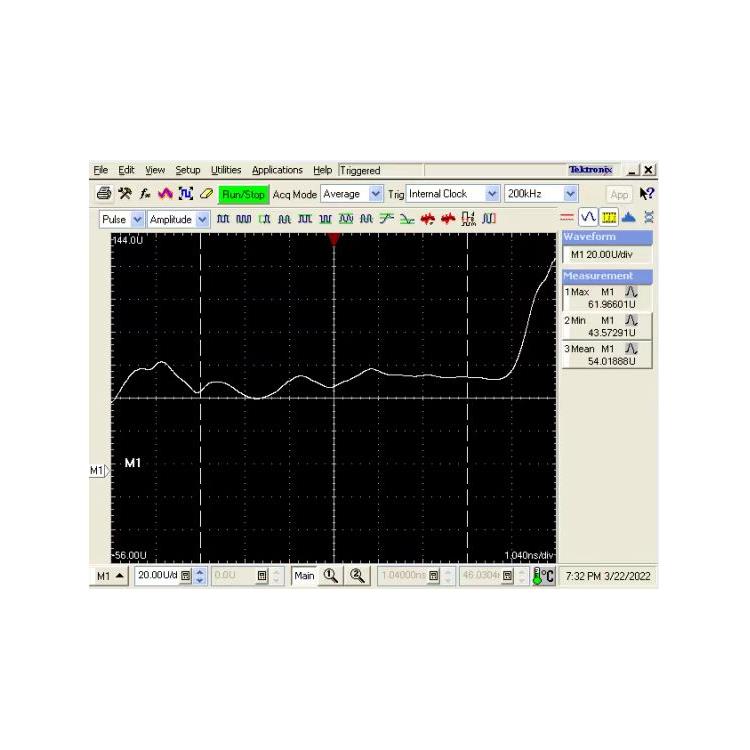Select the histogram icon in waveform toolbar
This screenshot has width=750, height=750.
tap(629, 217)
